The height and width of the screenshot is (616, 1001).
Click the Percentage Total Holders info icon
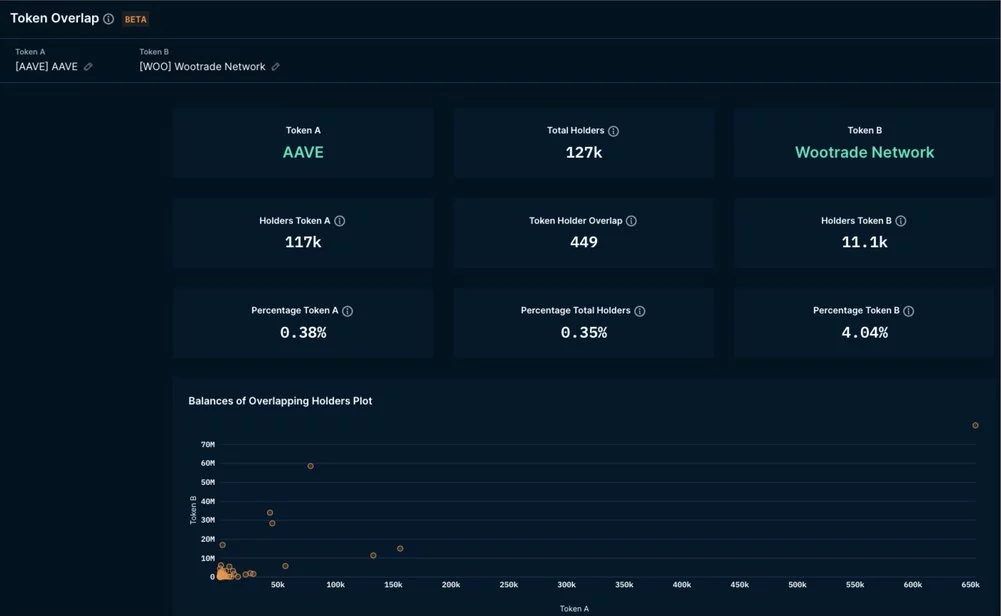[640, 311]
